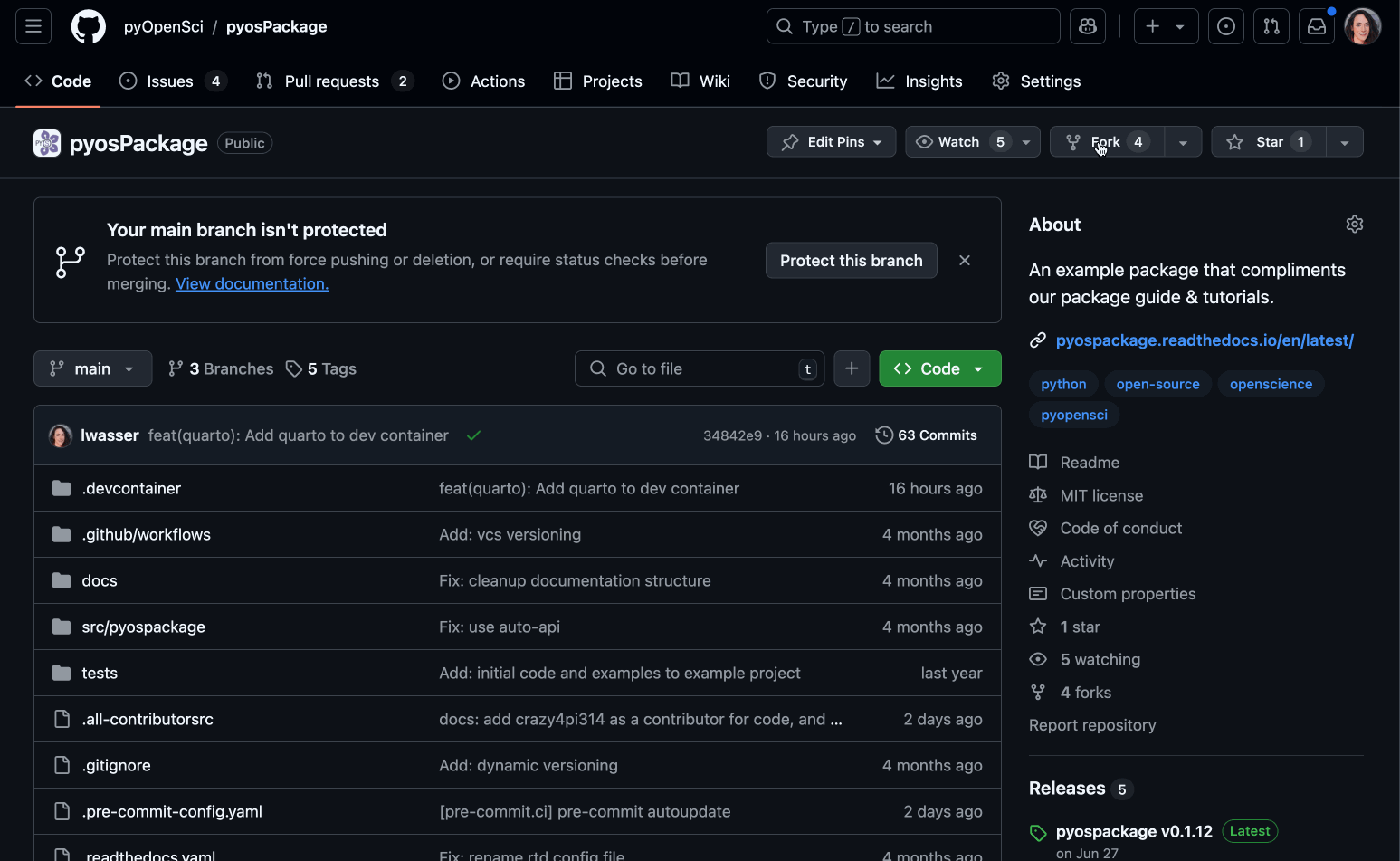Screen dimensions: 1400x861
Task: Open the Pull requests tab
Action: coord(334,81)
